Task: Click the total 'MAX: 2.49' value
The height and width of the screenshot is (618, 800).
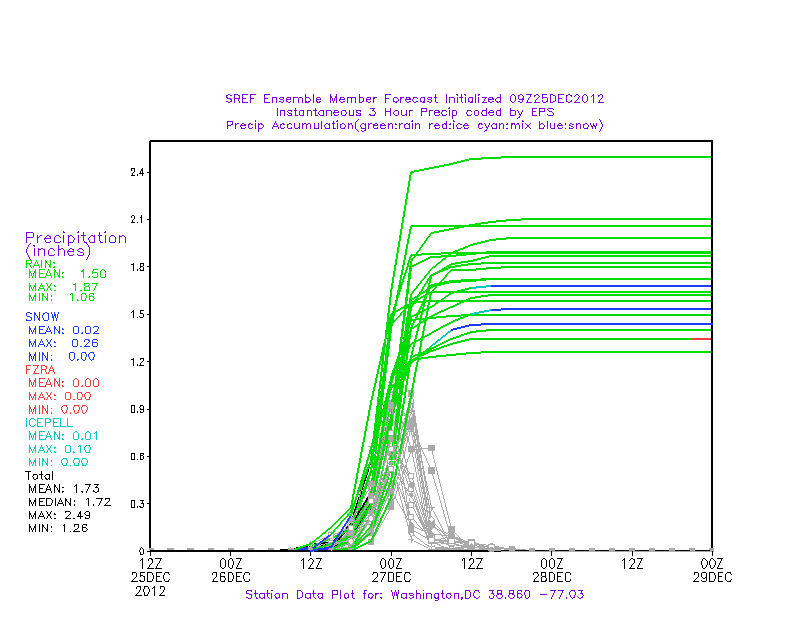Action: [60, 515]
